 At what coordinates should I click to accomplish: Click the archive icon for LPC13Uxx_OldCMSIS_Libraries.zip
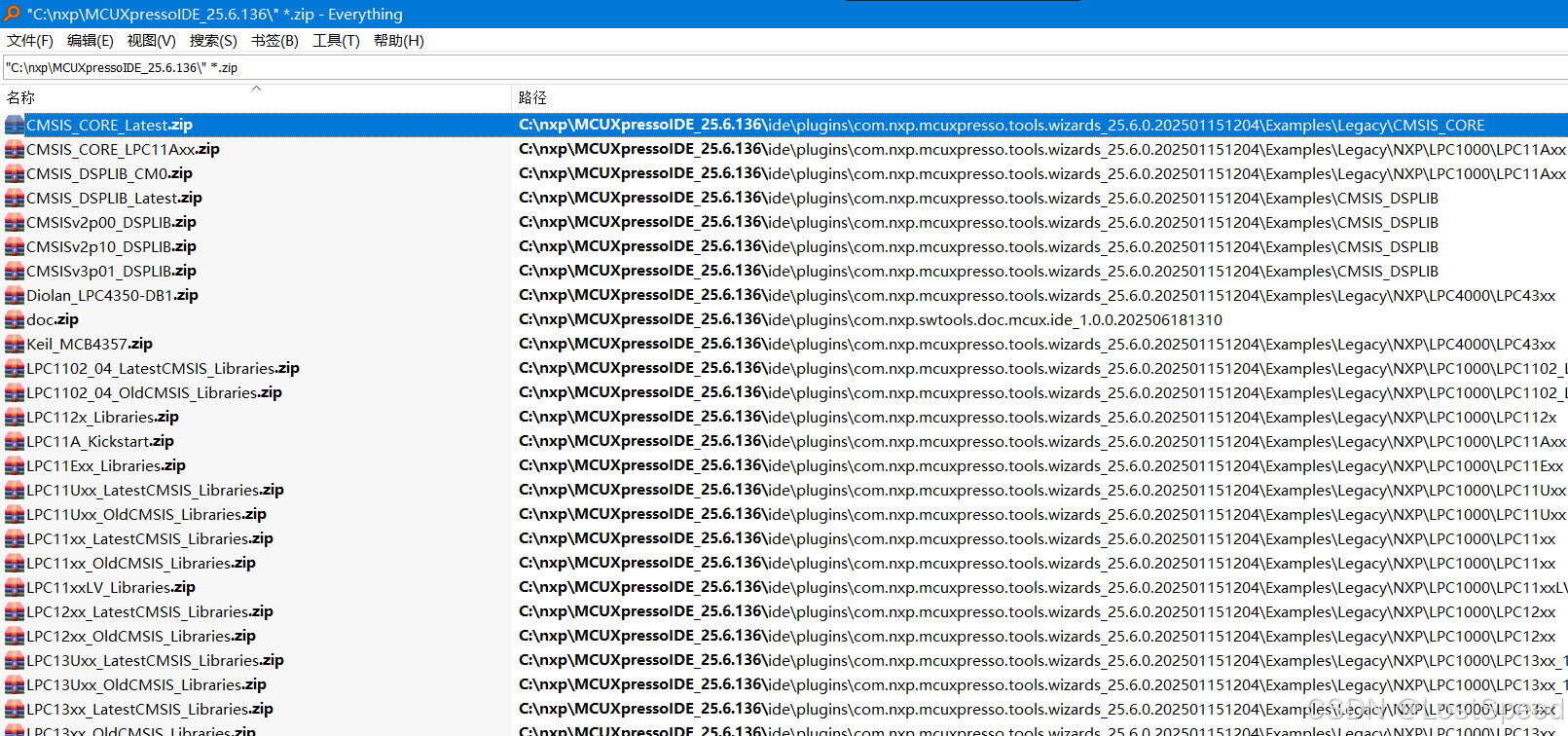[x=15, y=685]
